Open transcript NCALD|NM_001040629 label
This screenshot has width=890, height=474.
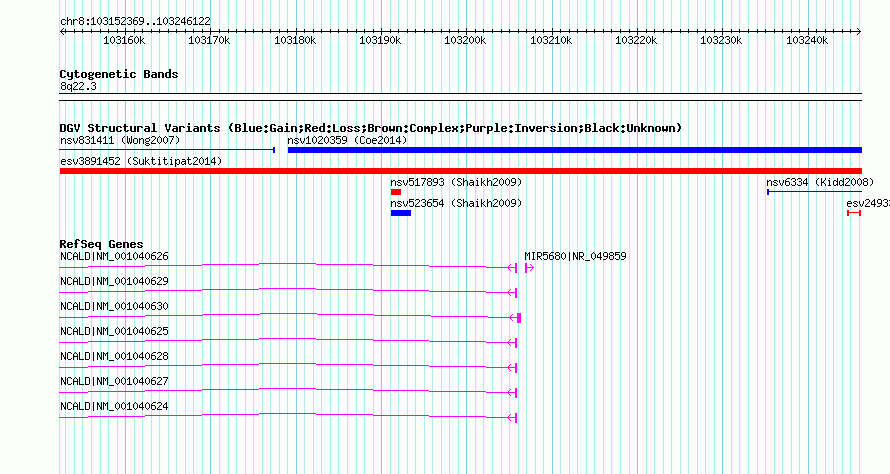coord(114,281)
